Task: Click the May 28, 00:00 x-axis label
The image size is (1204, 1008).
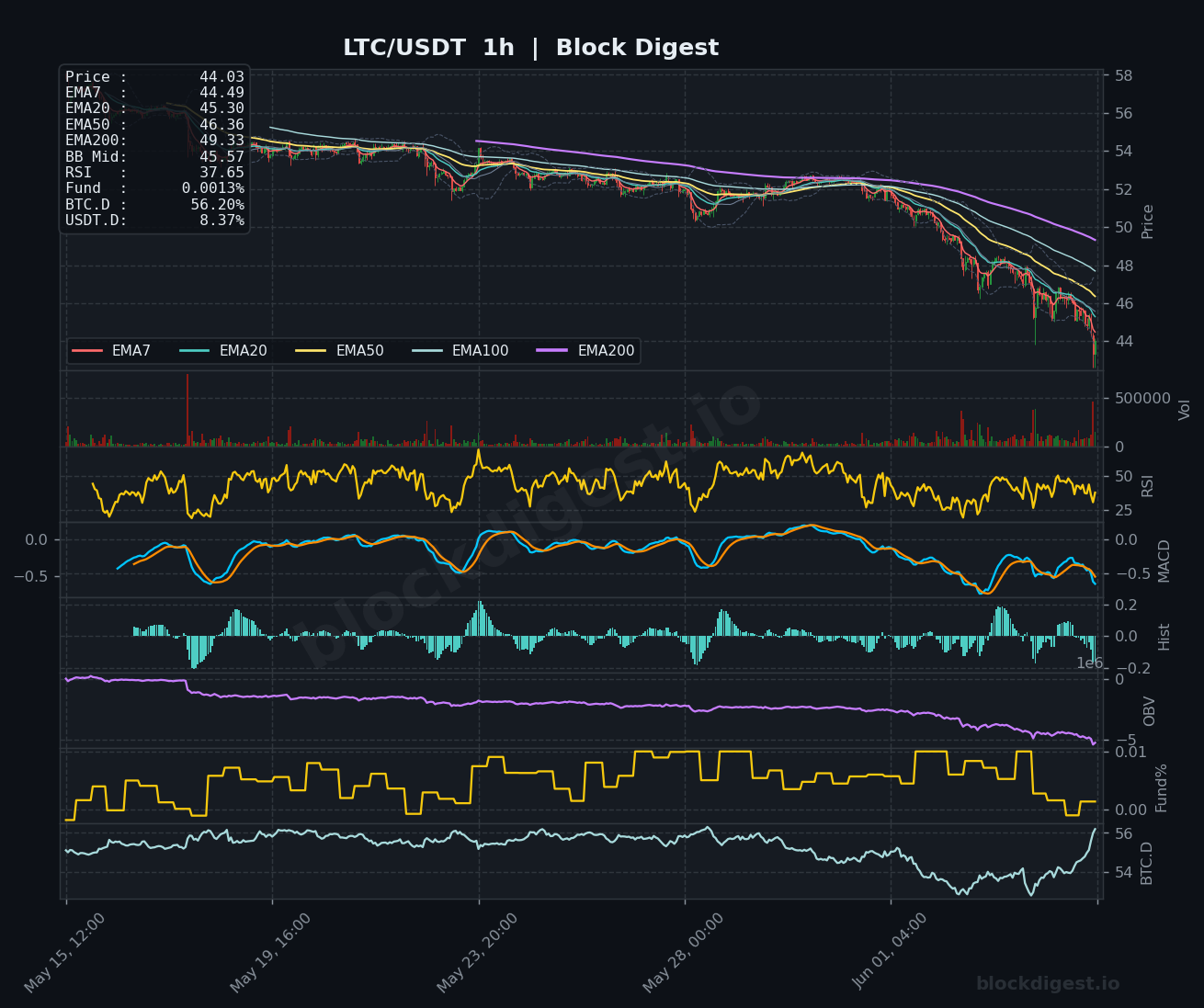Action: (683, 952)
